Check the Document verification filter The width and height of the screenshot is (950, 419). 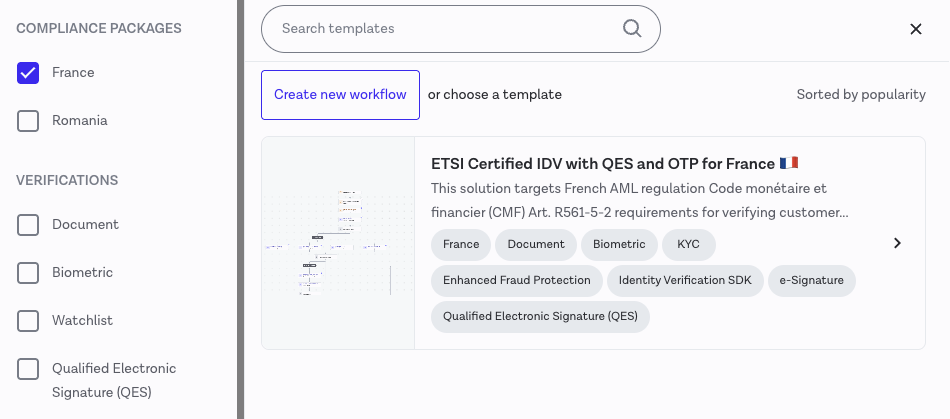pyautogui.click(x=28, y=225)
